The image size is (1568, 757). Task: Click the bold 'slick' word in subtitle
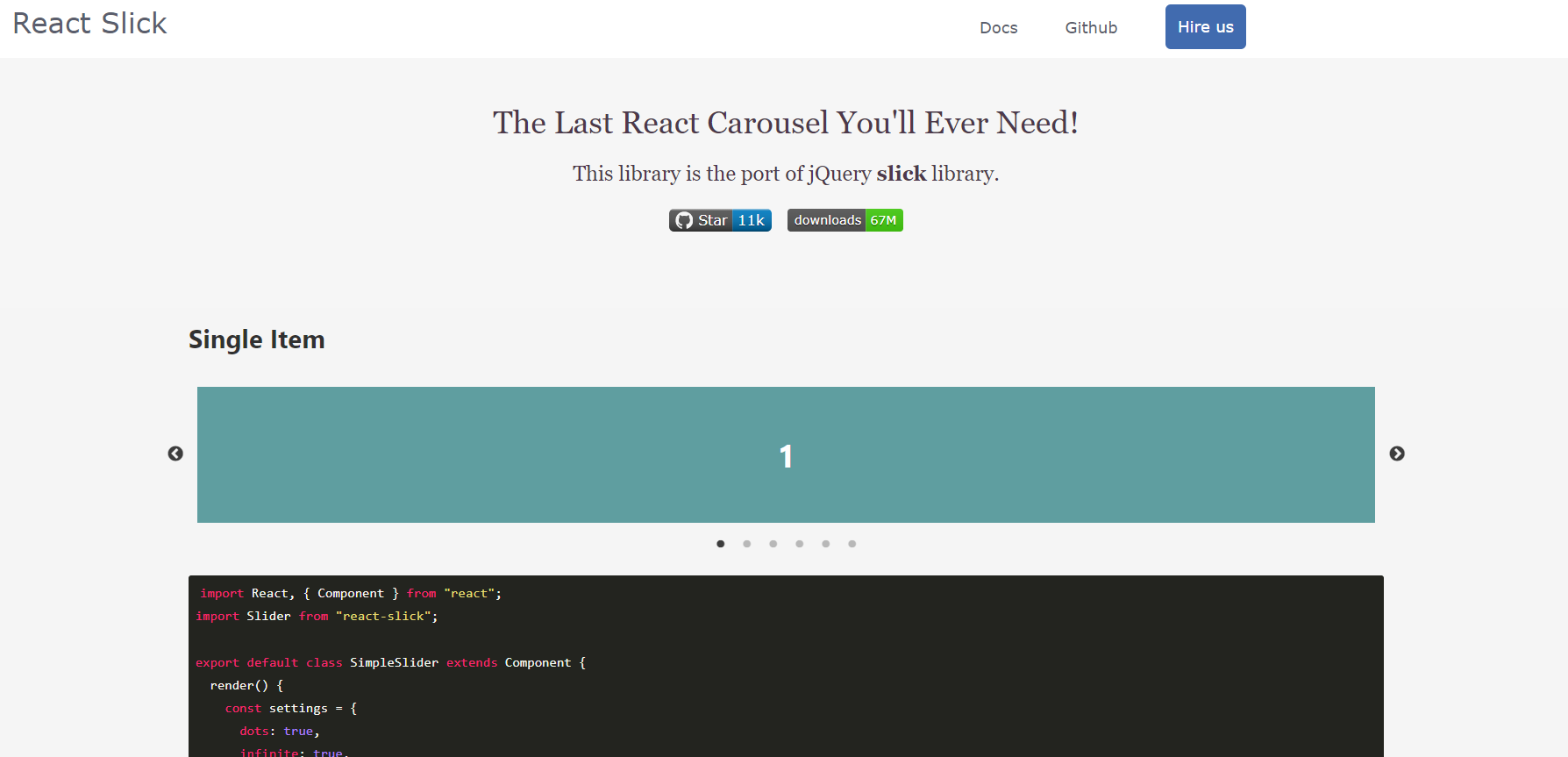902,174
